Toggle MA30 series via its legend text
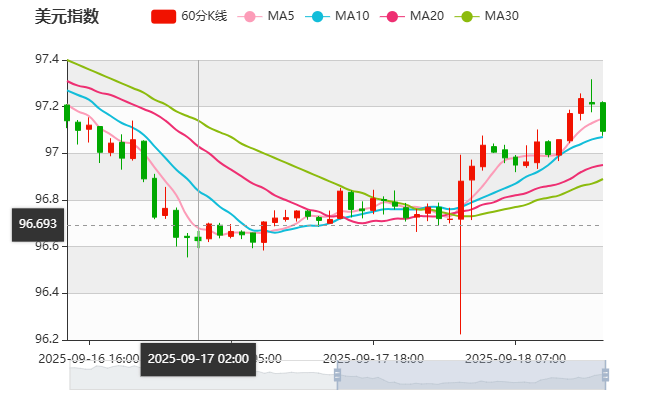Viewport: 670px width, 400px height. pos(501,16)
